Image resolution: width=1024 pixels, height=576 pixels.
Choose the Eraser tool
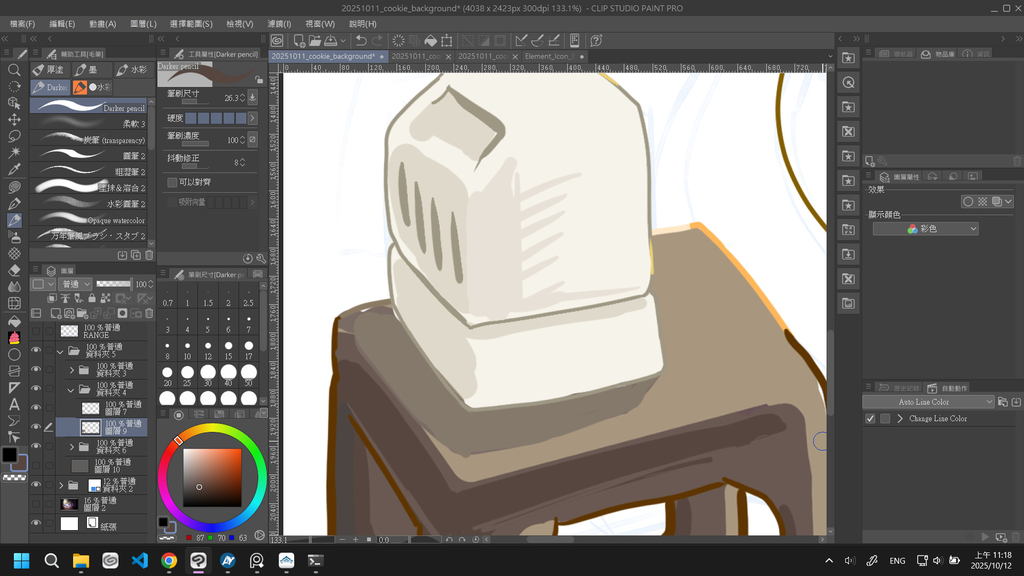pos(14,270)
